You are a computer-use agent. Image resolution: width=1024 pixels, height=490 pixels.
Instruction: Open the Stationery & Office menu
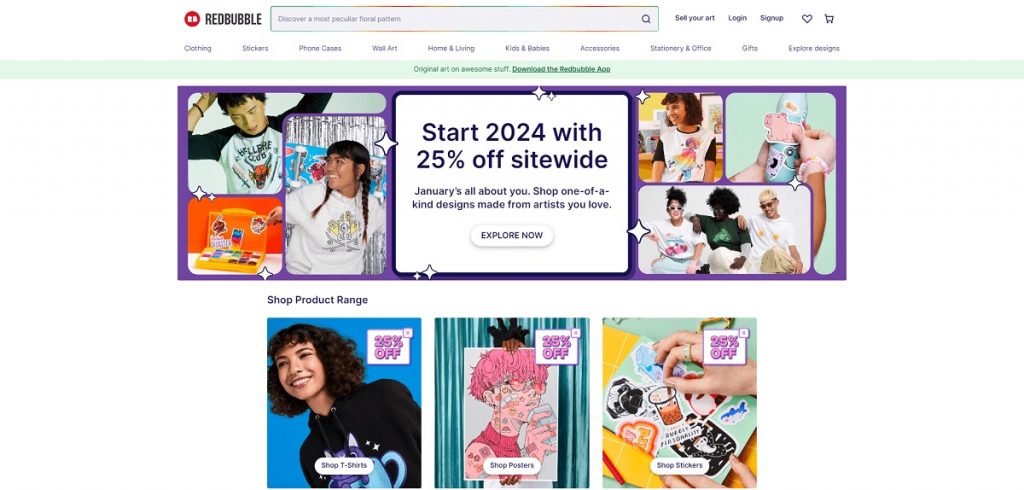point(680,48)
